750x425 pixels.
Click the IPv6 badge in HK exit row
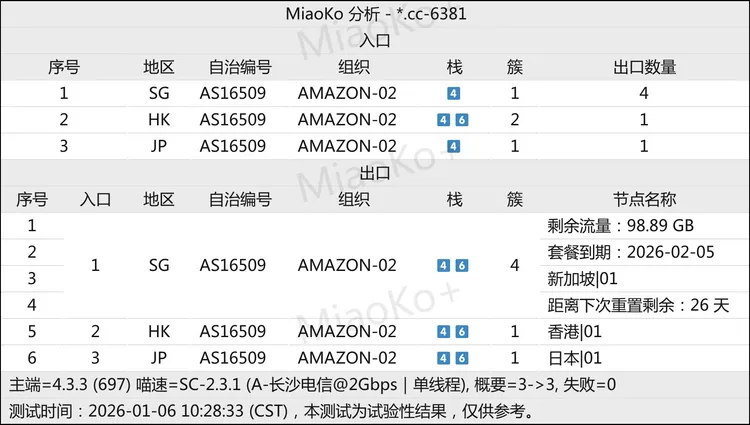pyautogui.click(x=461, y=331)
